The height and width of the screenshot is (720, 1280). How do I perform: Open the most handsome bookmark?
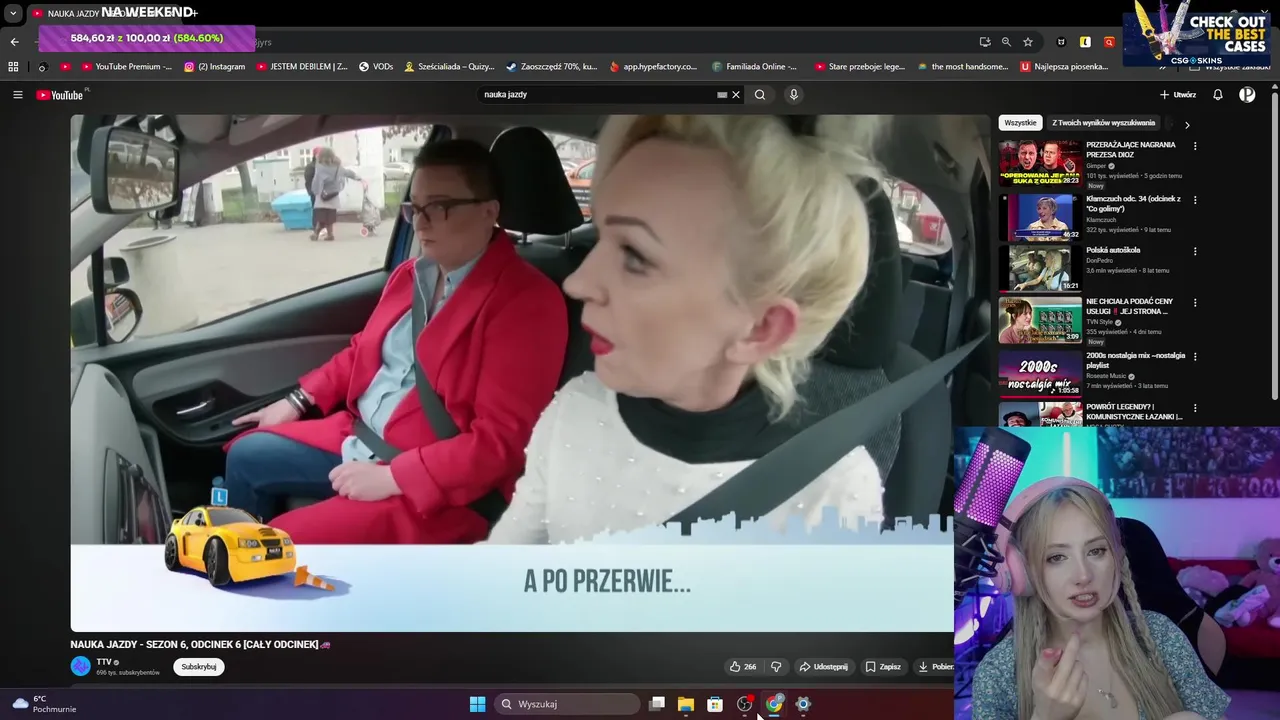pyautogui.click(x=962, y=67)
